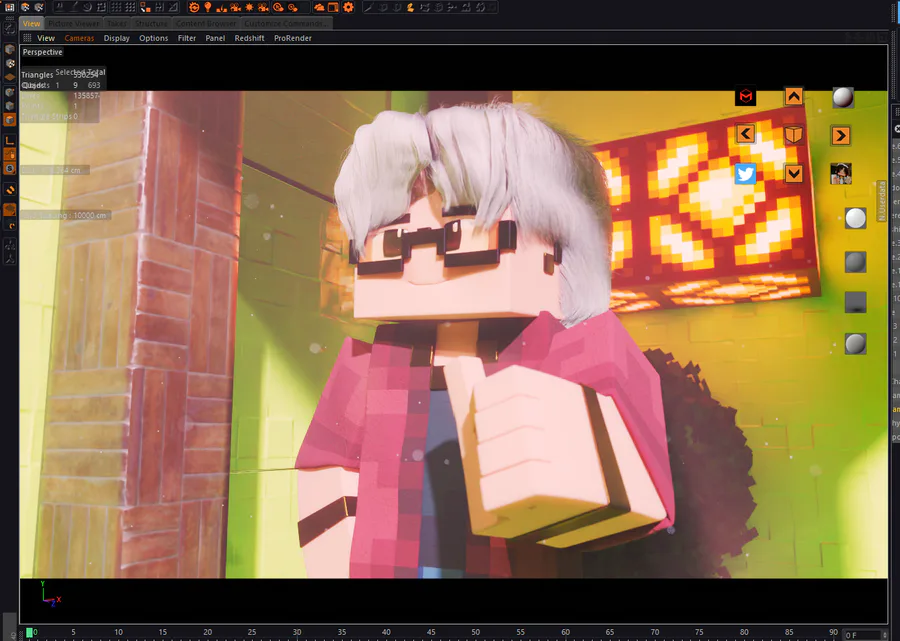The width and height of the screenshot is (900, 641).
Task: Click the orange cube HUD icon between the arrows
Action: 793,135
